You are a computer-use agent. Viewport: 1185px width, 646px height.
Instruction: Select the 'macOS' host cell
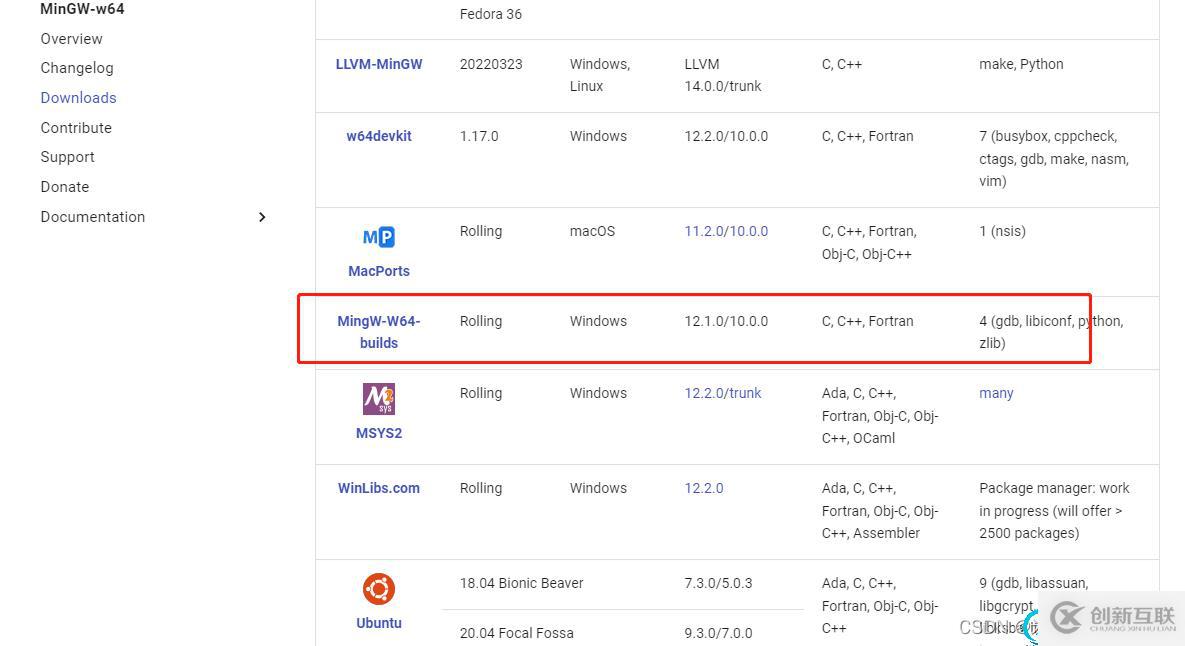coord(592,231)
